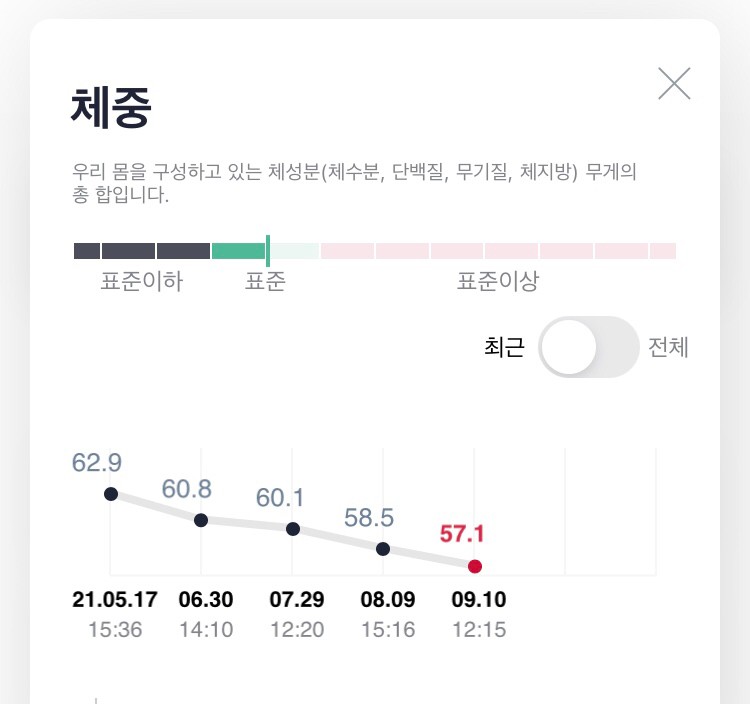Click the dark 표준이하 range segment
The width and height of the screenshot is (750, 704).
click(141, 251)
